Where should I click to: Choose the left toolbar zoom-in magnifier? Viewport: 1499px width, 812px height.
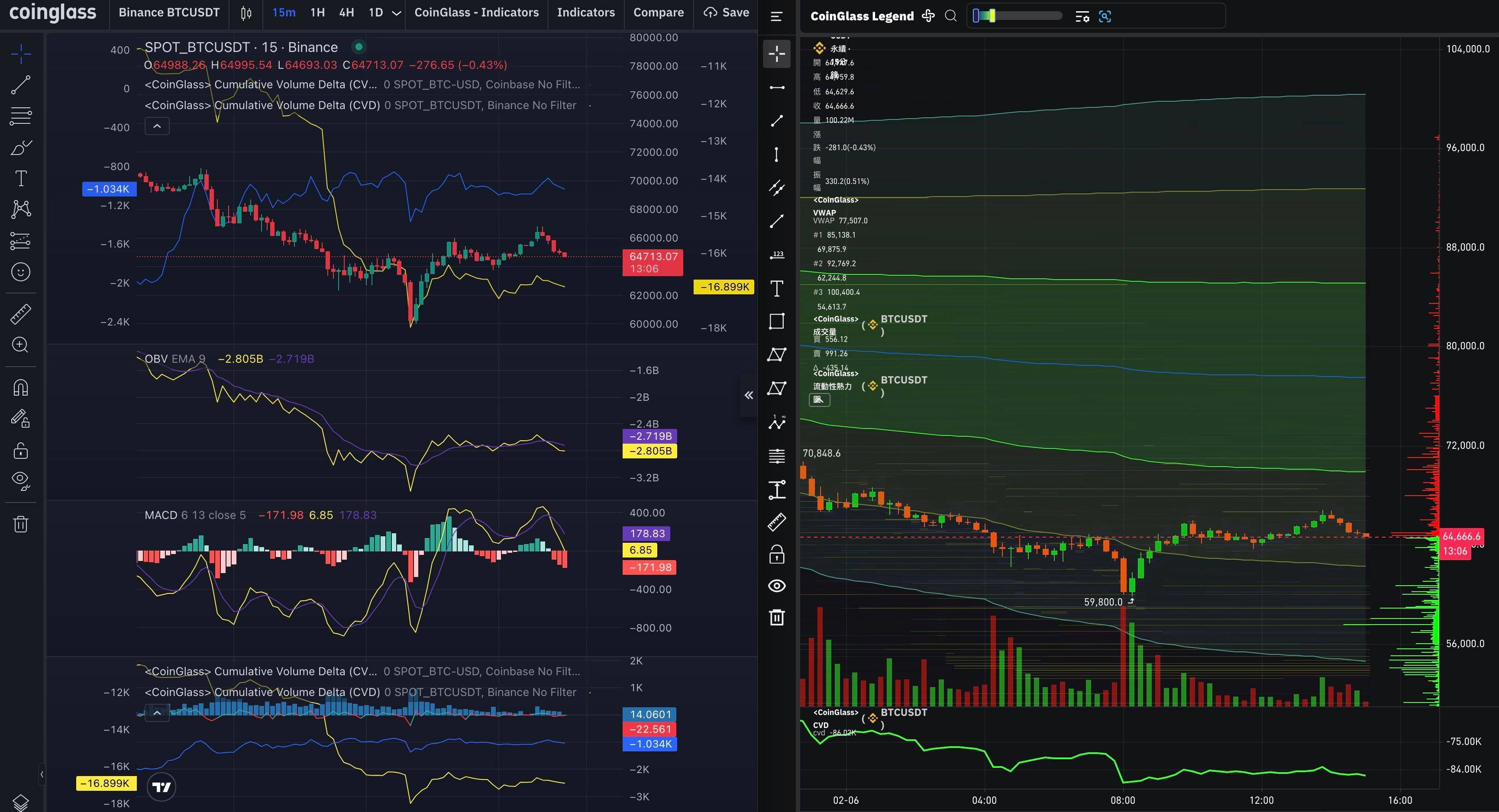point(20,345)
